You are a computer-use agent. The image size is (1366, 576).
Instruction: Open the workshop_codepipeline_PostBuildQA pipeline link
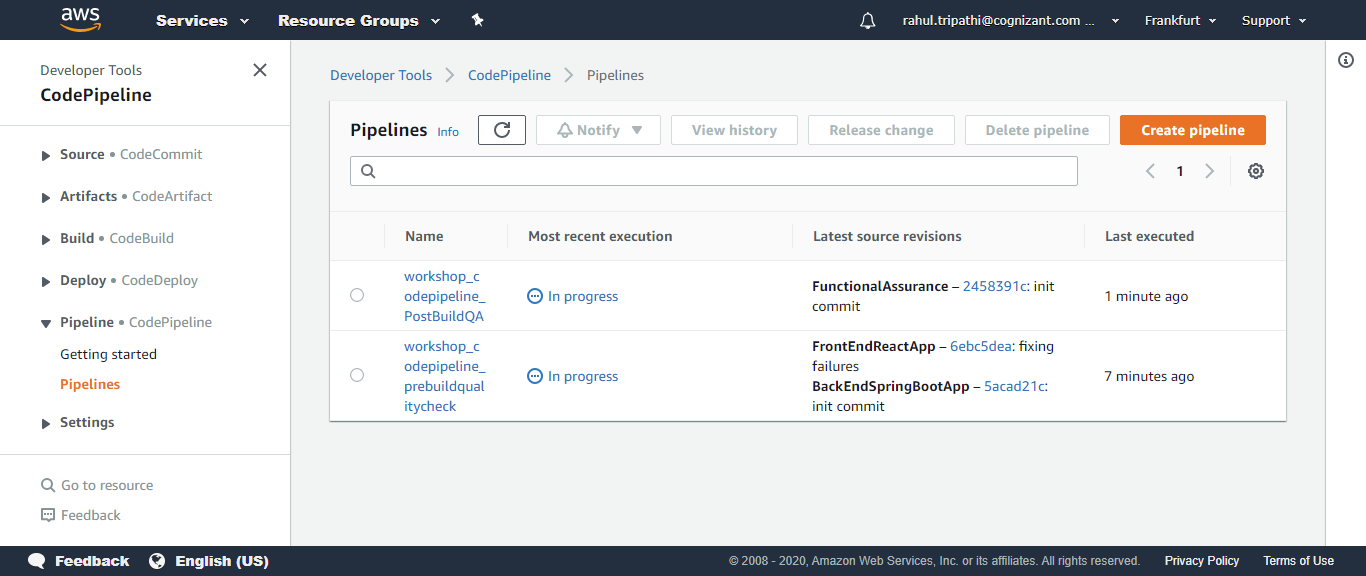[x=444, y=296]
